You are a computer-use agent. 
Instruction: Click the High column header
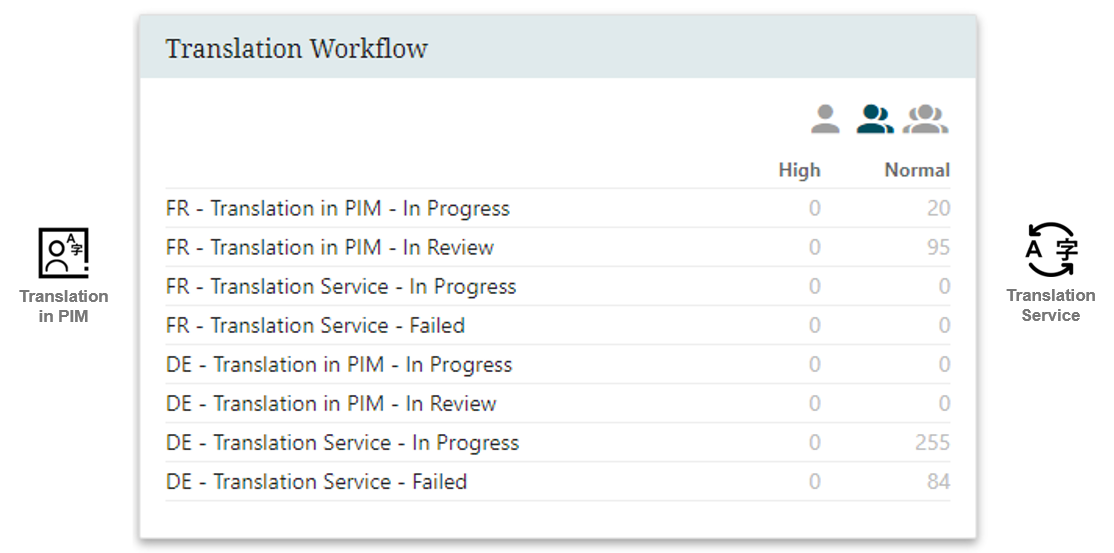click(x=799, y=170)
